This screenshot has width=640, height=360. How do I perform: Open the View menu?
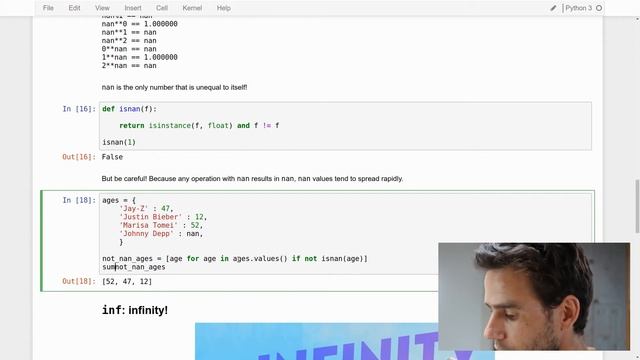pyautogui.click(x=102, y=8)
